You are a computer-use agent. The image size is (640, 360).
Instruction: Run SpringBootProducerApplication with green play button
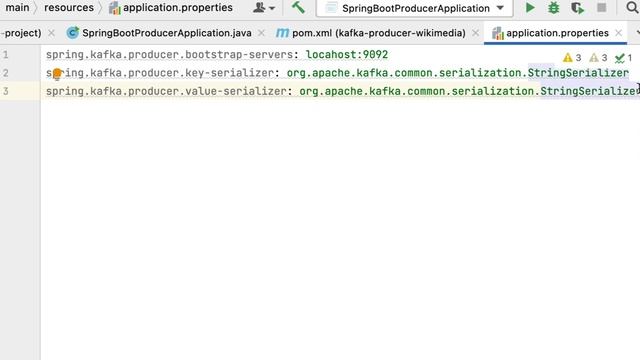point(530,8)
